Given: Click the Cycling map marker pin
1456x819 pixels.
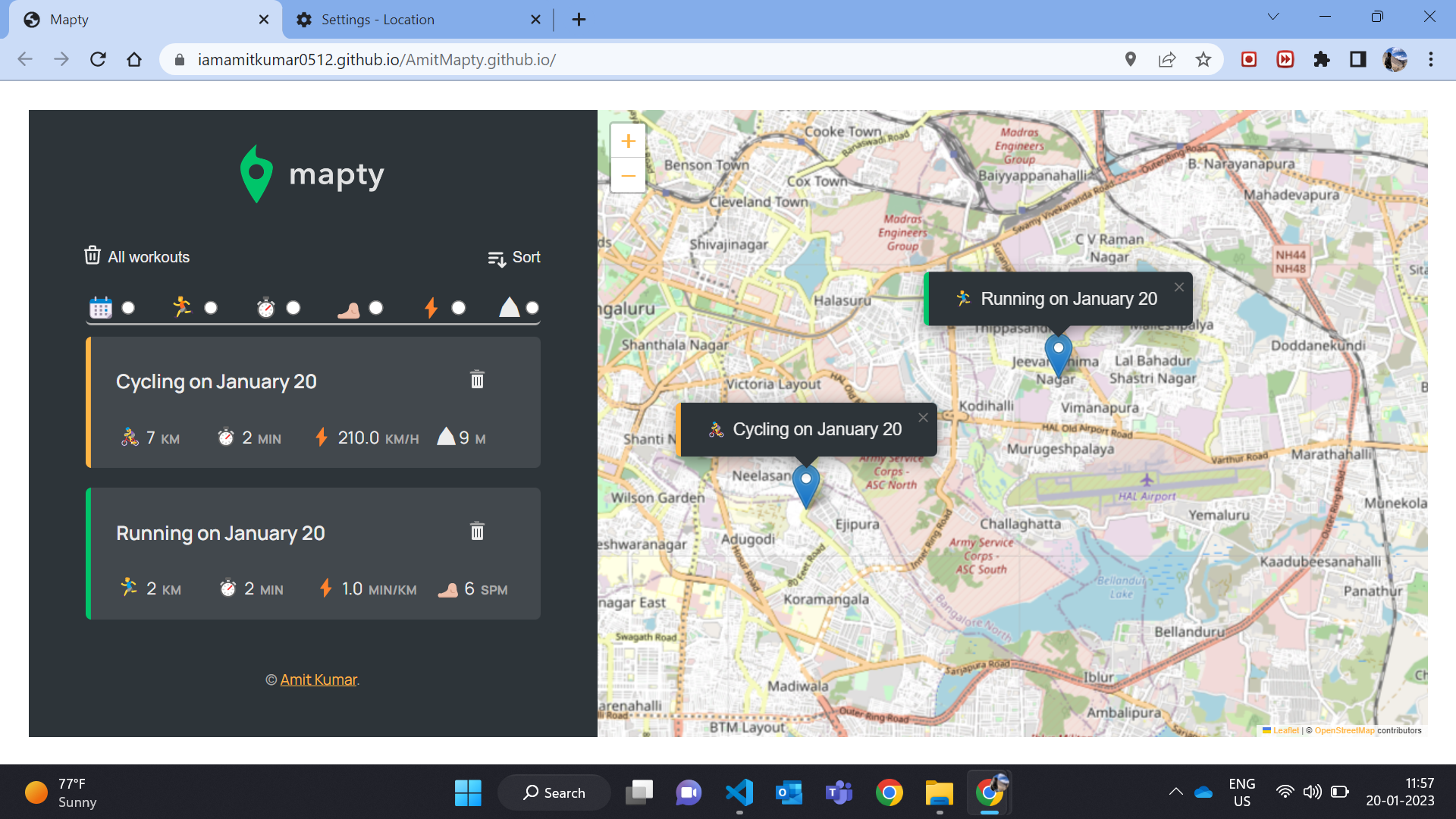Looking at the screenshot, I should (805, 484).
